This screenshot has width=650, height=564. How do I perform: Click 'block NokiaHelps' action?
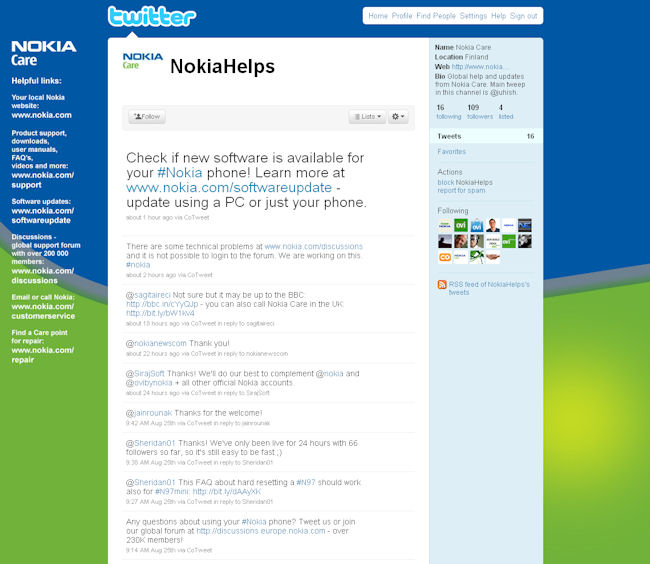click(x=465, y=182)
